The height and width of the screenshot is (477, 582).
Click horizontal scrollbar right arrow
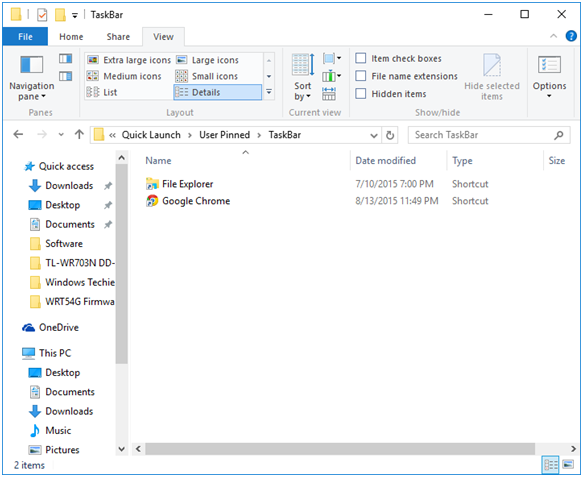(x=573, y=449)
